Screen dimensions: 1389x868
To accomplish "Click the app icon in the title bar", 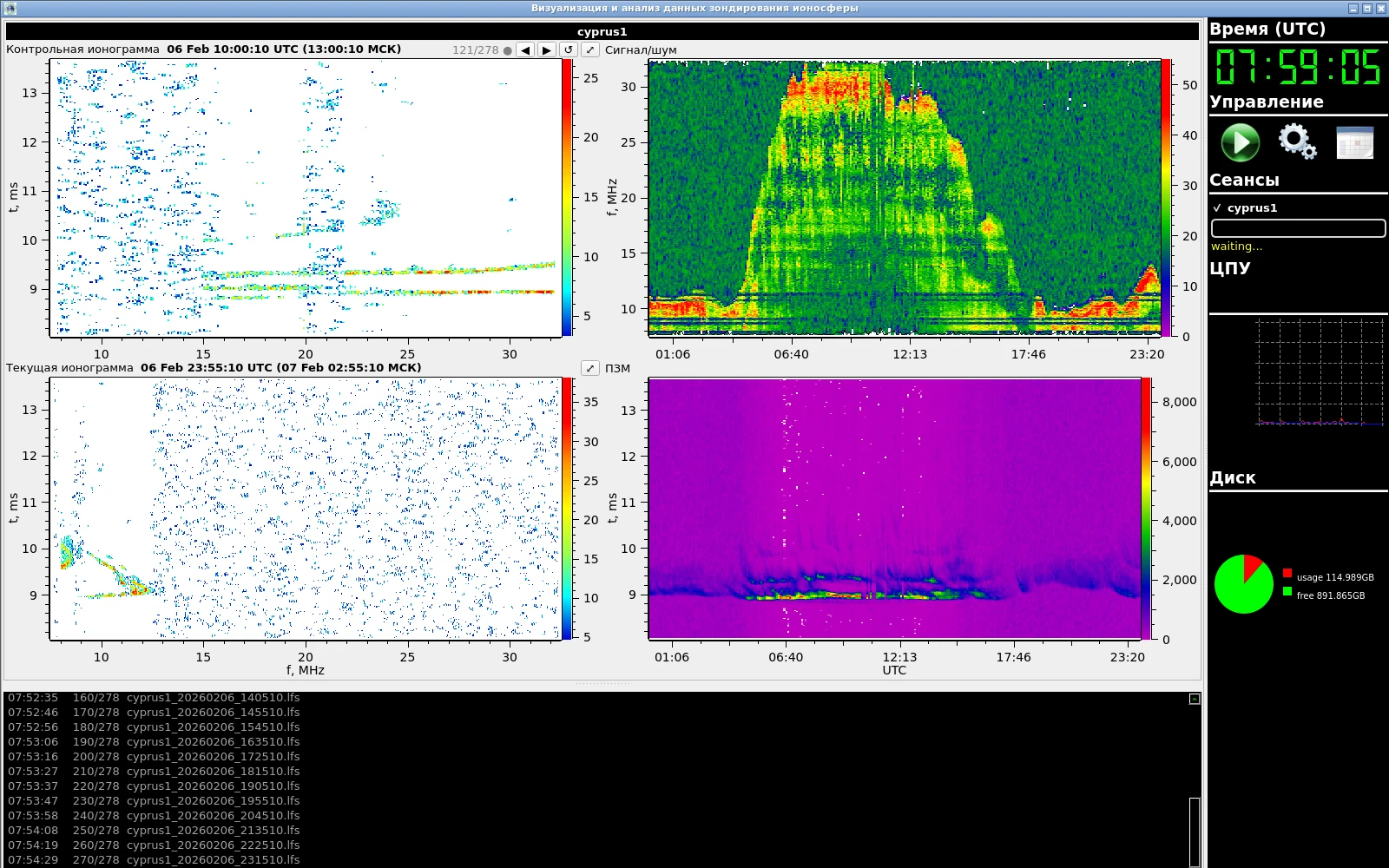I will [x=10, y=8].
